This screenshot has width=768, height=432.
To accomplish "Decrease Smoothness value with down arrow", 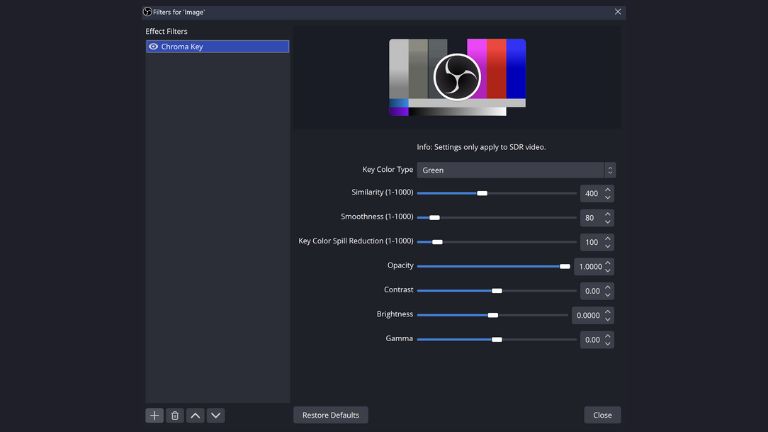I will click(x=607, y=221).
